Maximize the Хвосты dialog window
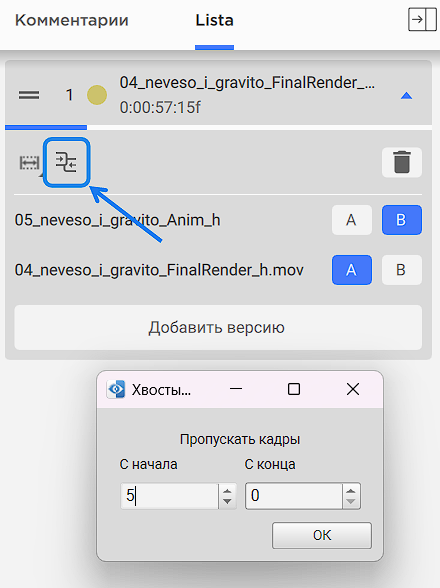 tap(294, 389)
